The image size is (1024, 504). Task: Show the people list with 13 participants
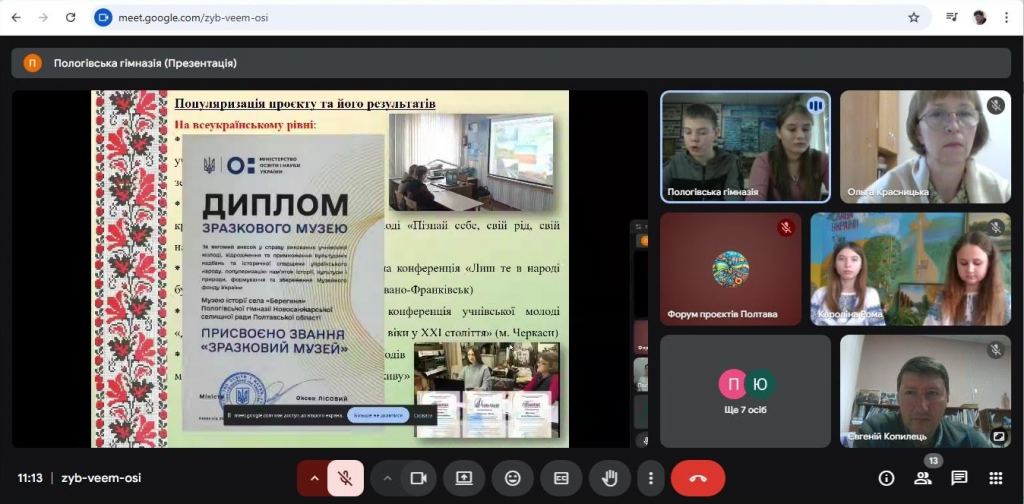pyautogui.click(x=923, y=478)
